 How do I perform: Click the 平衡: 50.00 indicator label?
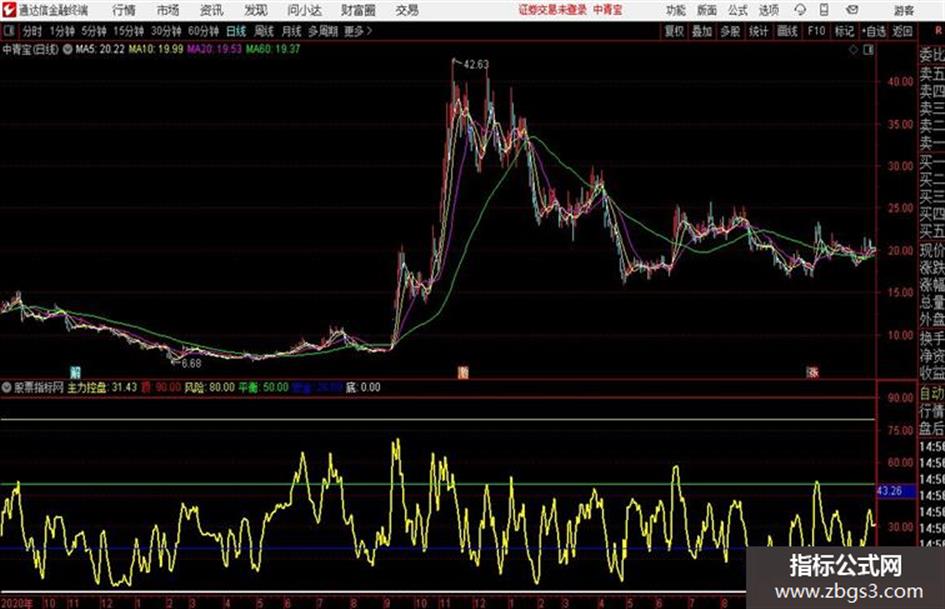point(263,387)
